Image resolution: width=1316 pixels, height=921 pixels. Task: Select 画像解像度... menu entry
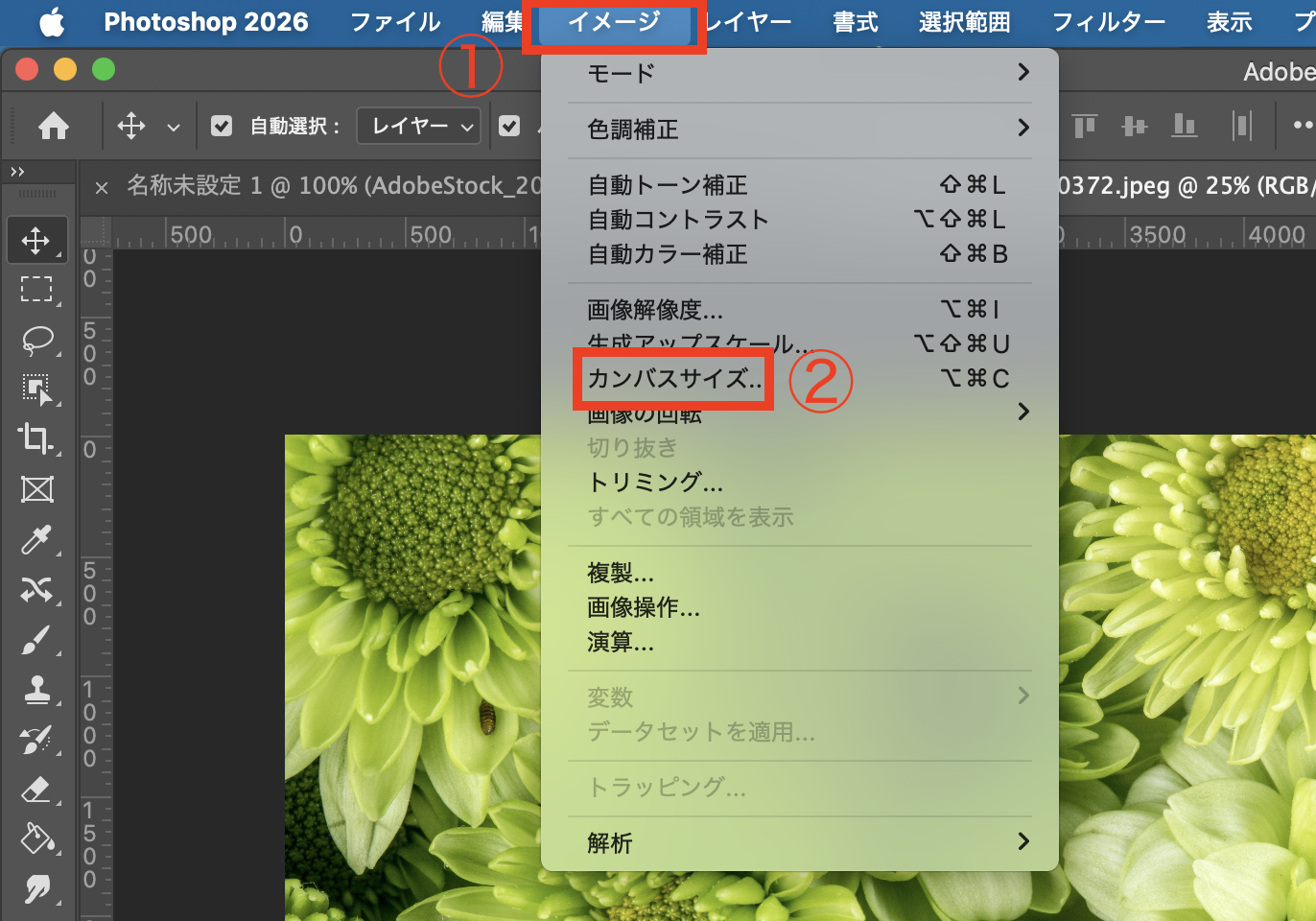point(655,310)
